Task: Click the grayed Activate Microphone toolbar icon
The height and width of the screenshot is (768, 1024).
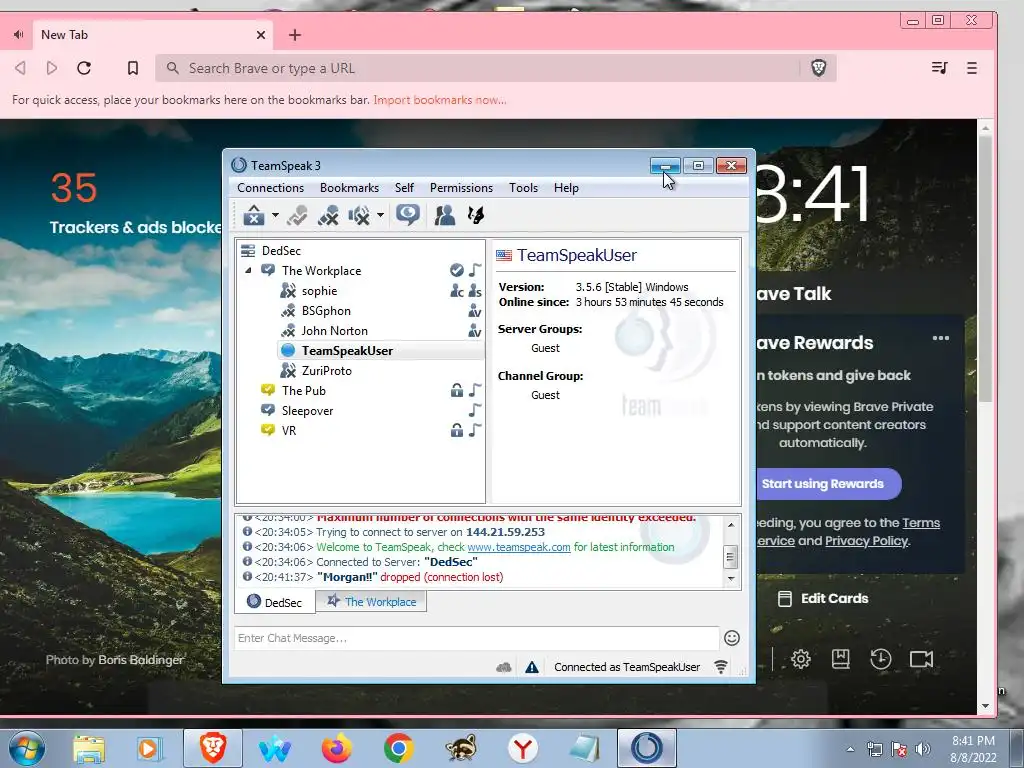Action: click(x=297, y=215)
